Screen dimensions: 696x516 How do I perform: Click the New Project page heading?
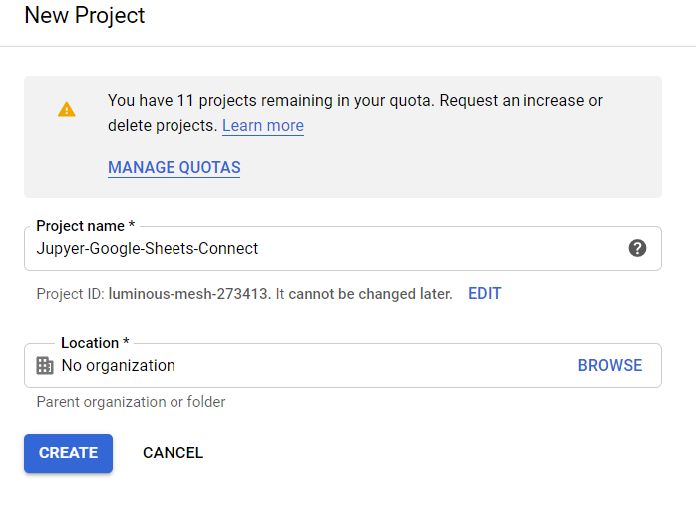pyautogui.click(x=85, y=16)
